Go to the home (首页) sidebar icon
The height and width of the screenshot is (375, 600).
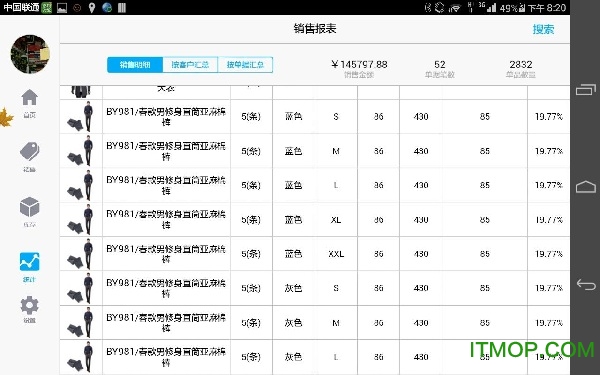[x=29, y=98]
